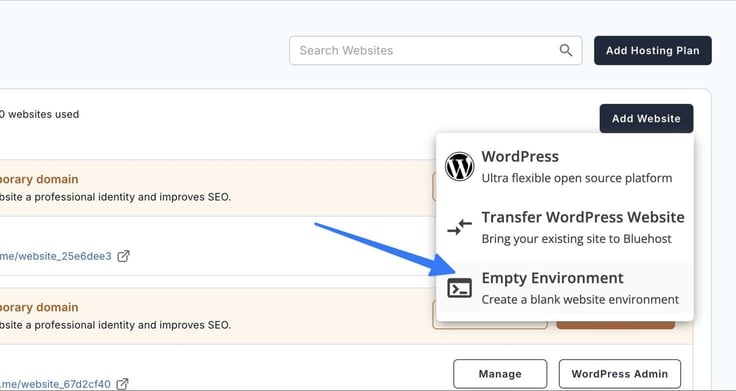Click 'Create a blank website environment' text
The width and height of the screenshot is (736, 391).
click(580, 299)
